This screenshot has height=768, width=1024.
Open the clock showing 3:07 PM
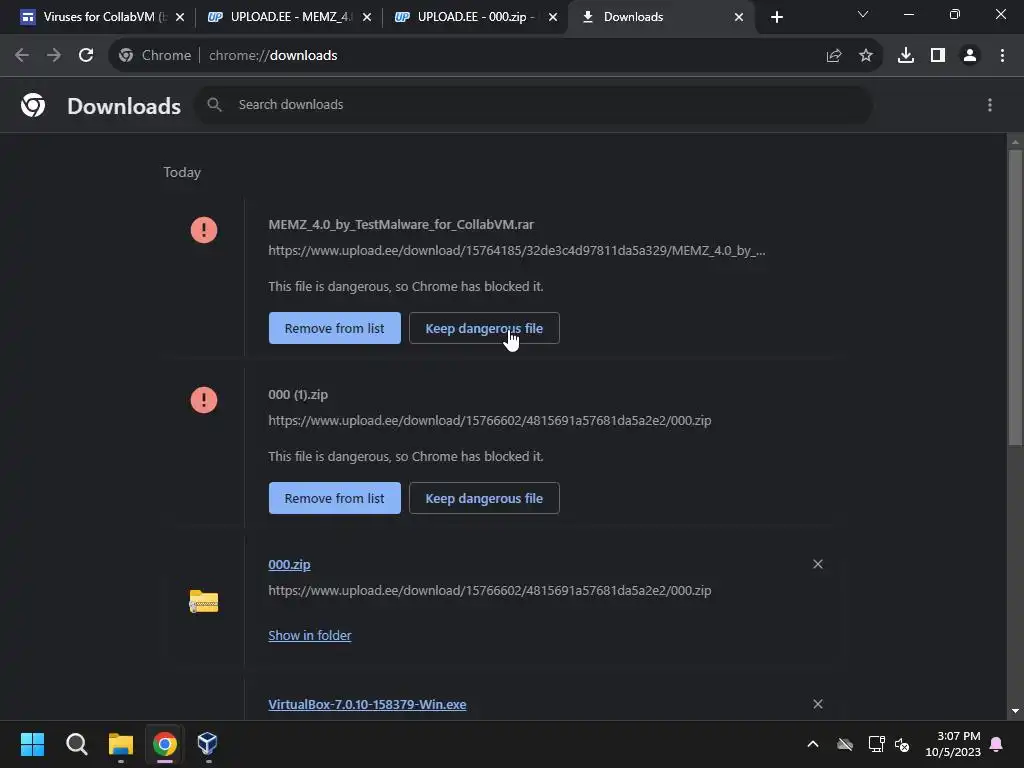952,744
